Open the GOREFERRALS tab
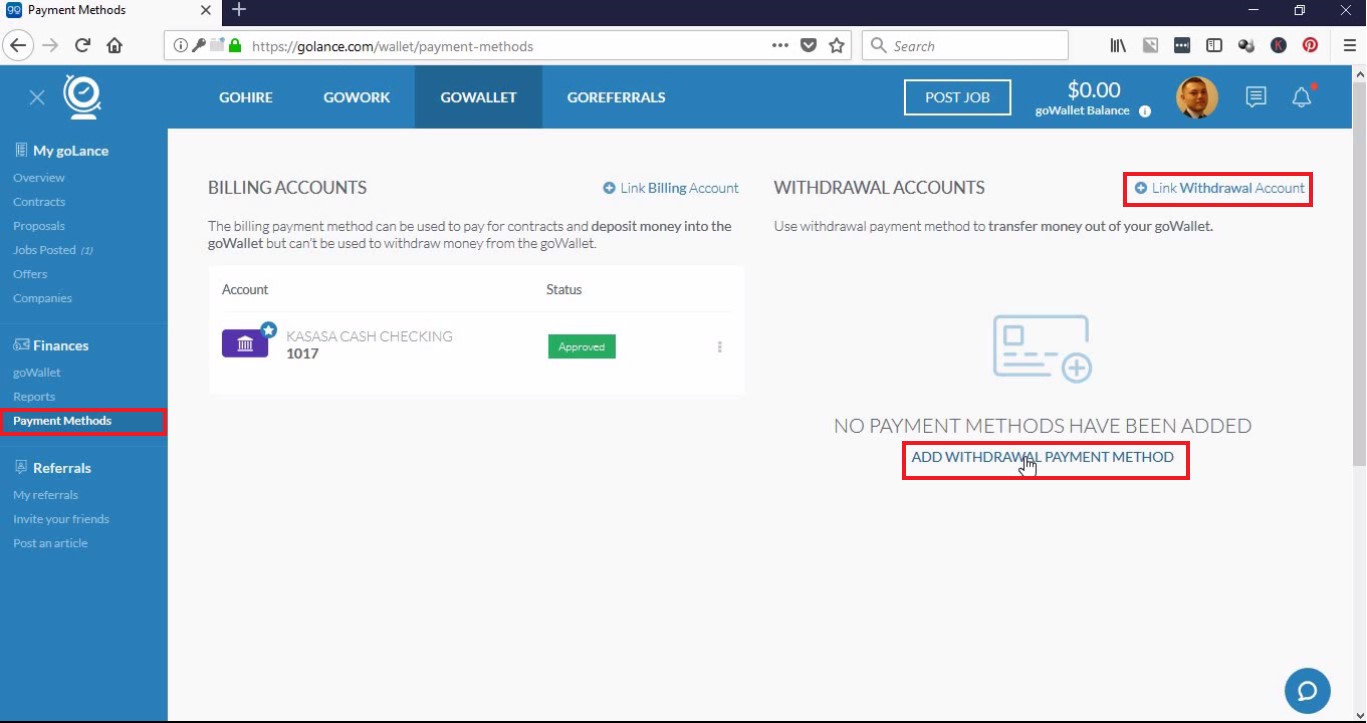1367x723 pixels. click(616, 97)
